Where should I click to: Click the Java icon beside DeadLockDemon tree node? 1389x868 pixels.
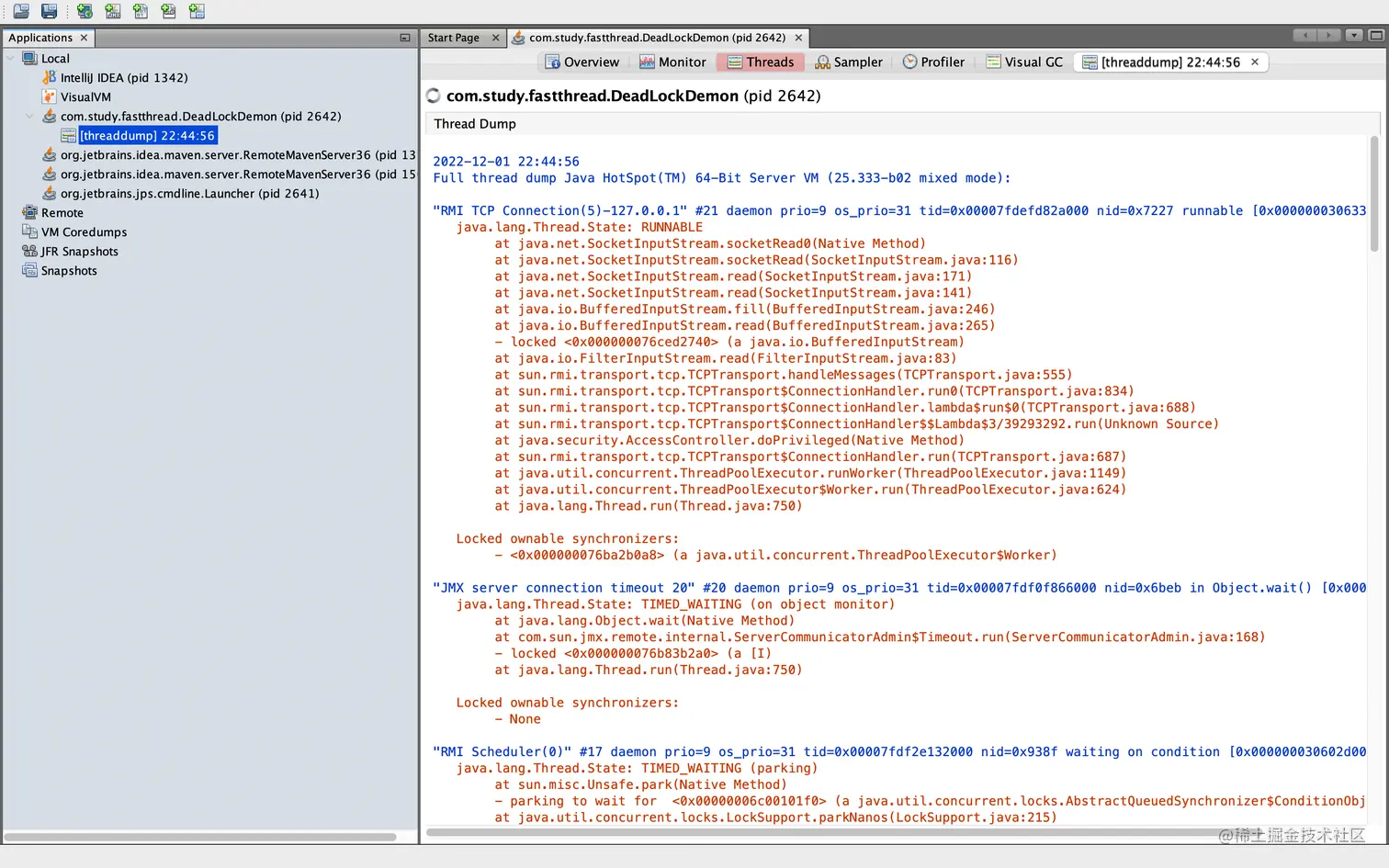tap(50, 116)
